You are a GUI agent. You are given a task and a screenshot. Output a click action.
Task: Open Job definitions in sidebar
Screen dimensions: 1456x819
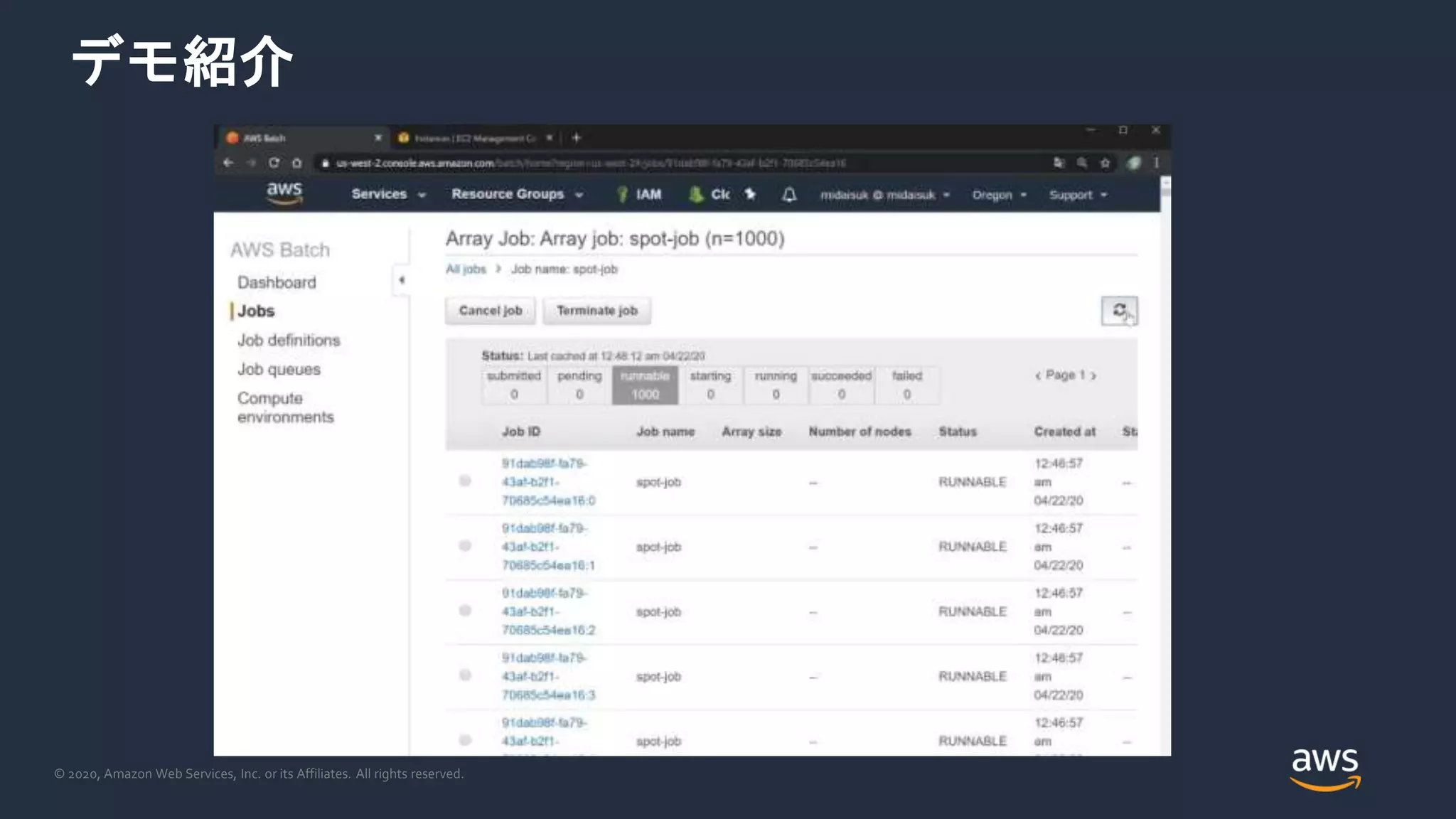pos(289,341)
